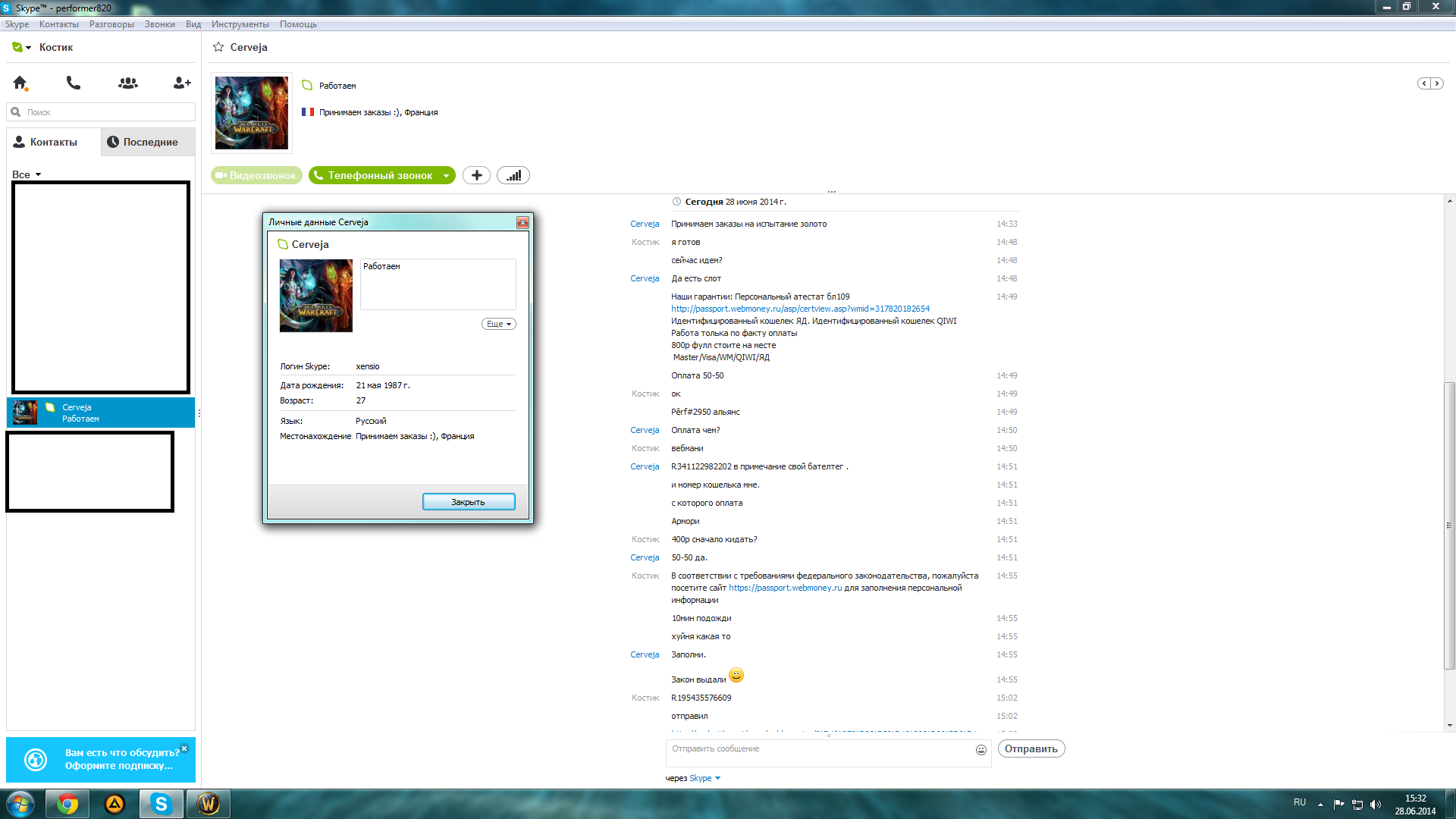Open the World of Warcraft taskbar icon
The height and width of the screenshot is (819, 1456).
(209, 804)
